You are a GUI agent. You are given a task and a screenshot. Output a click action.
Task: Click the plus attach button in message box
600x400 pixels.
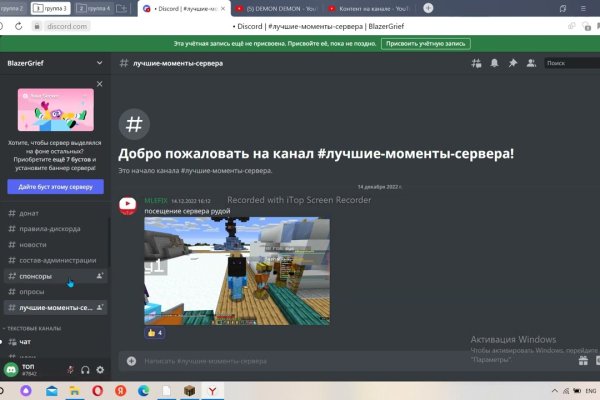click(132, 359)
